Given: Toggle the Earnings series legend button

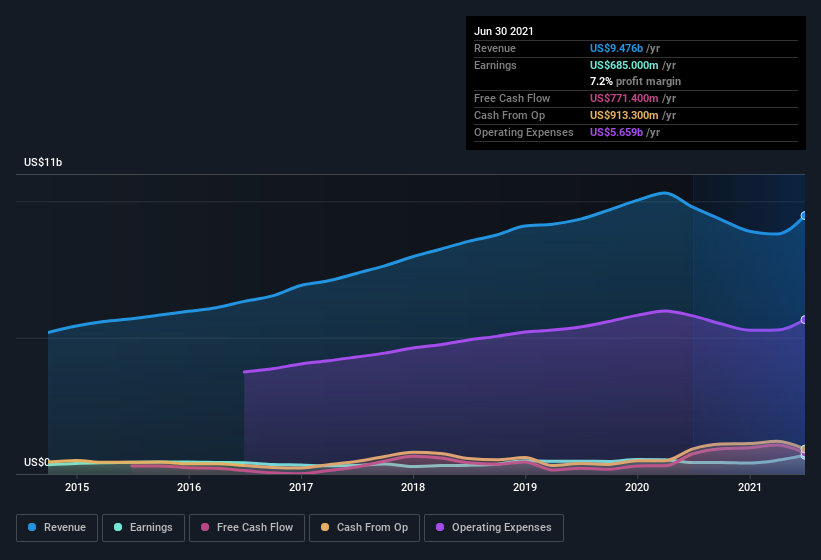Looking at the screenshot, I should [143, 528].
